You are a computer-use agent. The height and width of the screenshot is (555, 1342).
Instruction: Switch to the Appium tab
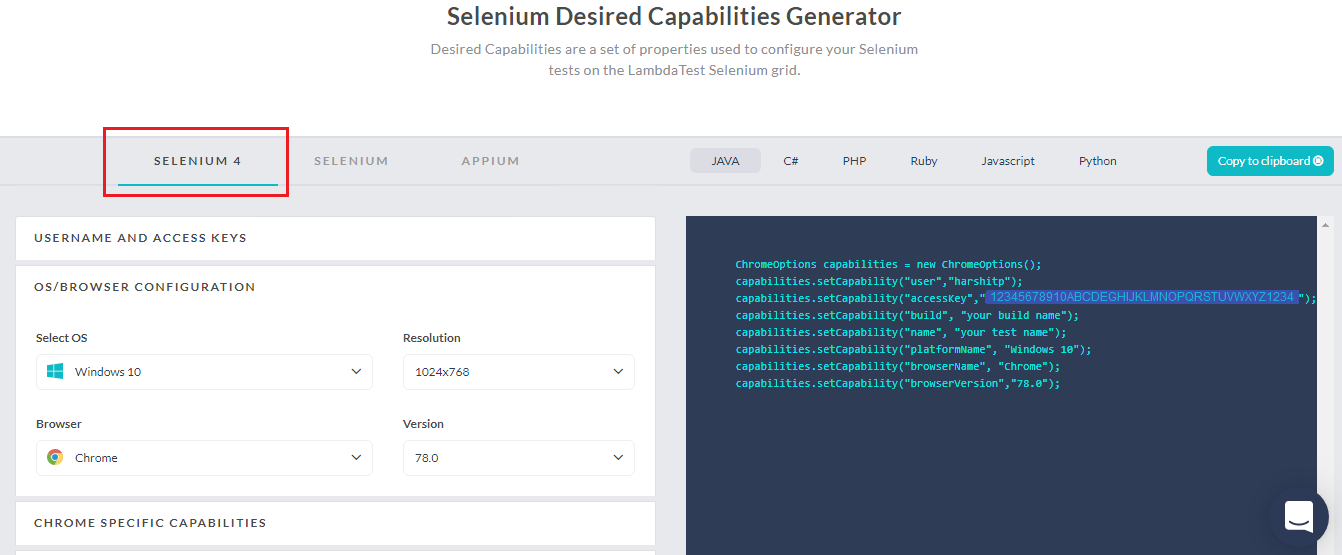490,161
